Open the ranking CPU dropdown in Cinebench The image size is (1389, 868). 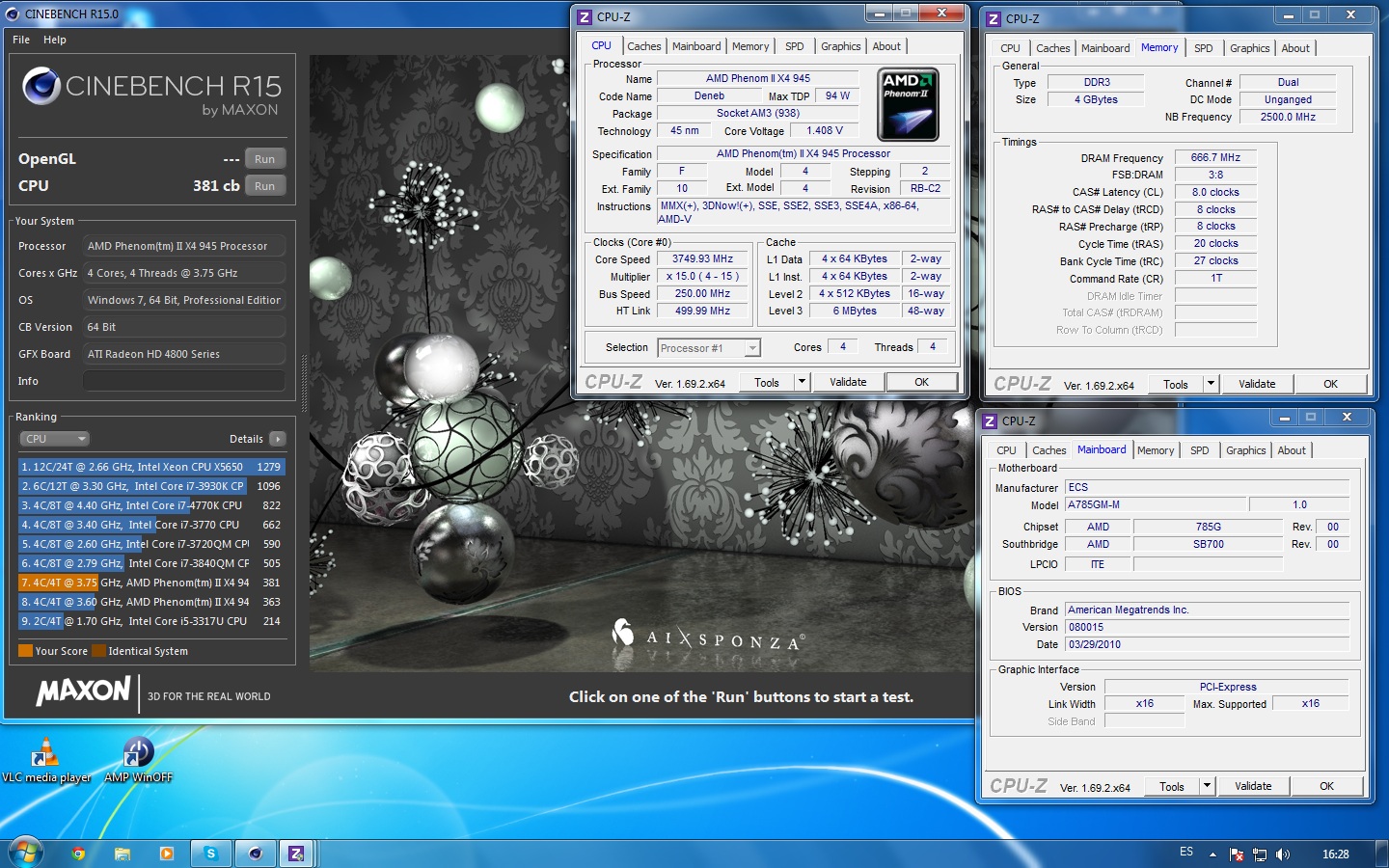[x=54, y=439]
